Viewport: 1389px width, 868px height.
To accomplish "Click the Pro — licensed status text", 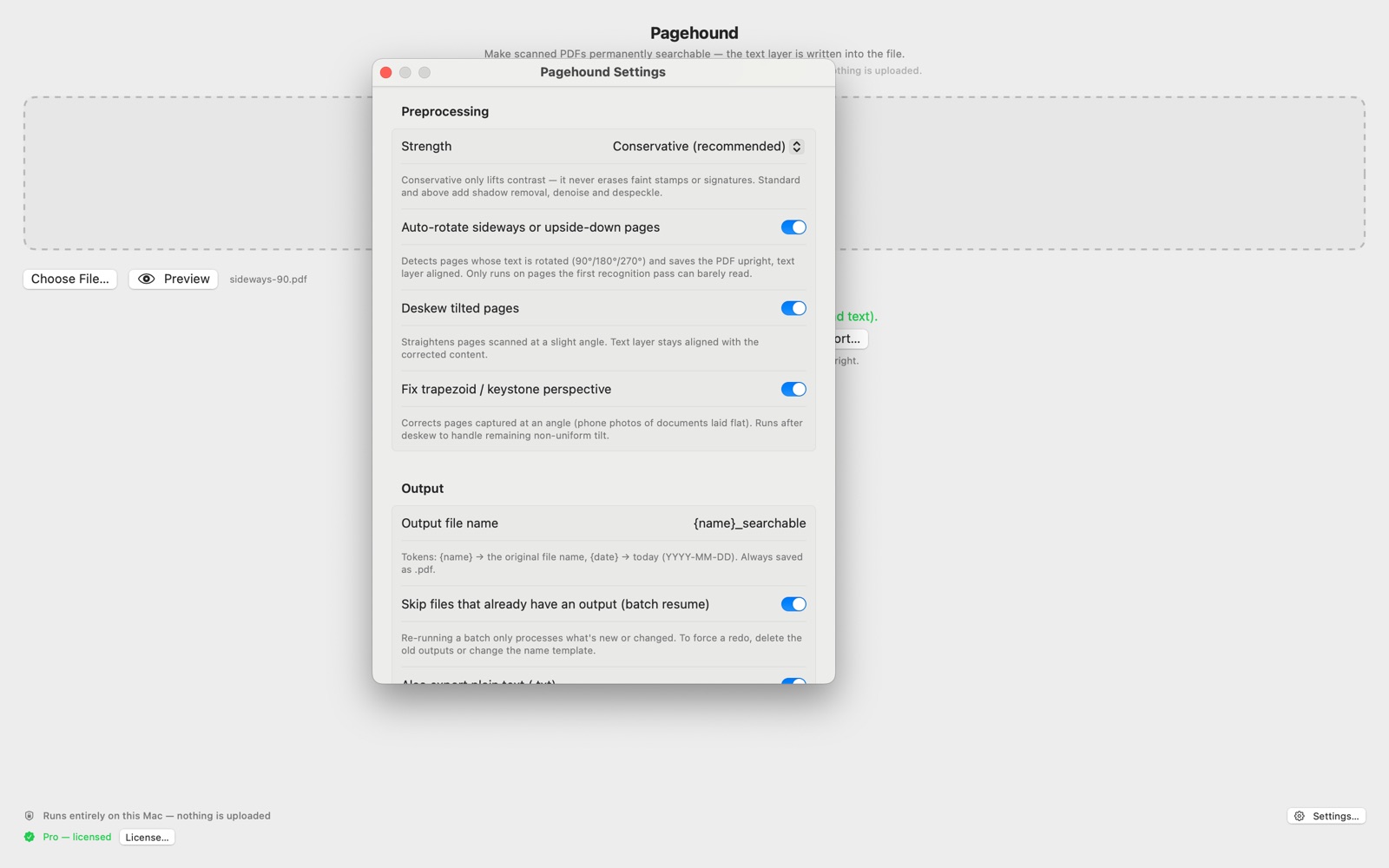I will 77,837.
